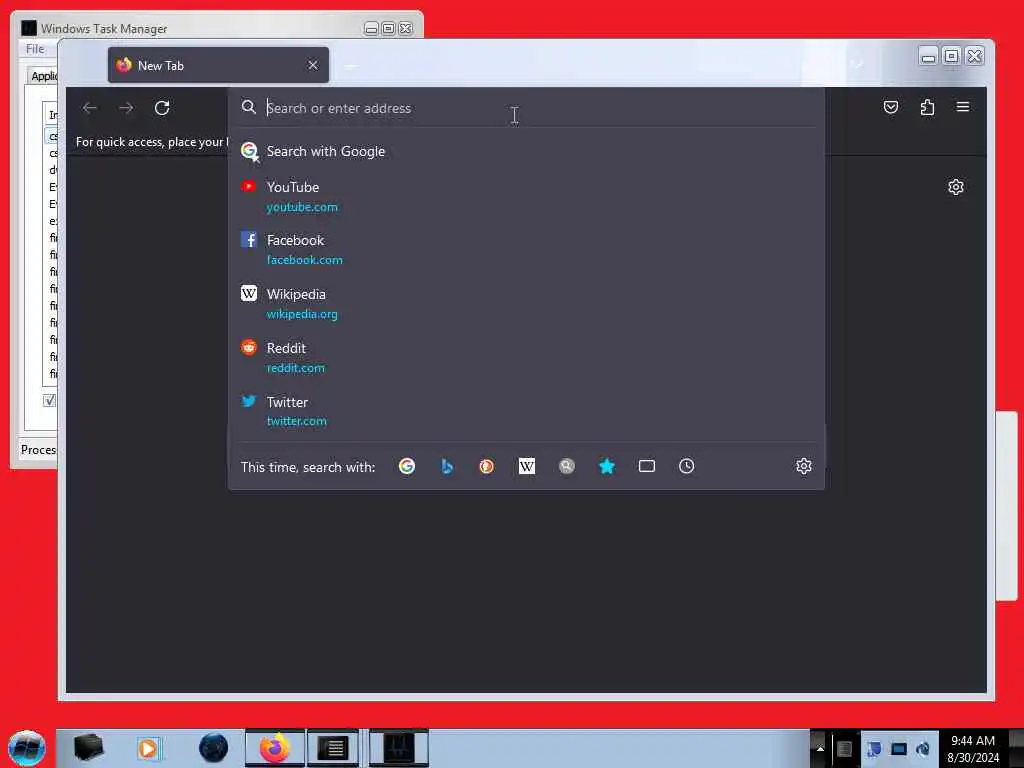Reload the page with the refresh icon
This screenshot has height=768, width=1024.
(162, 108)
